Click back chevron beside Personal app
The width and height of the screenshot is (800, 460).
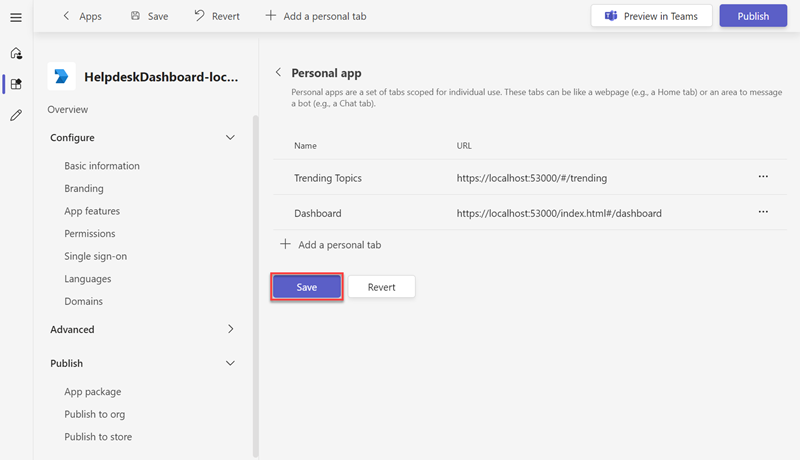click(278, 72)
